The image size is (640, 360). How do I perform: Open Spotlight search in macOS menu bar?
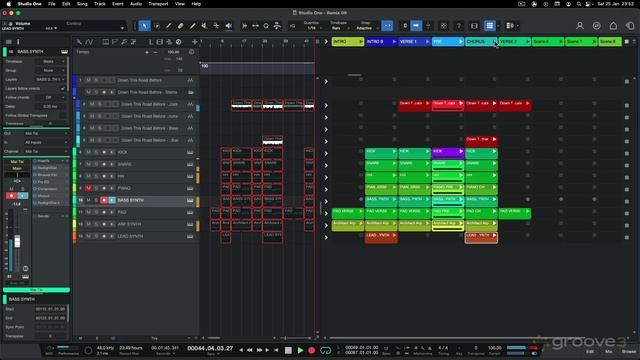coord(578,4)
